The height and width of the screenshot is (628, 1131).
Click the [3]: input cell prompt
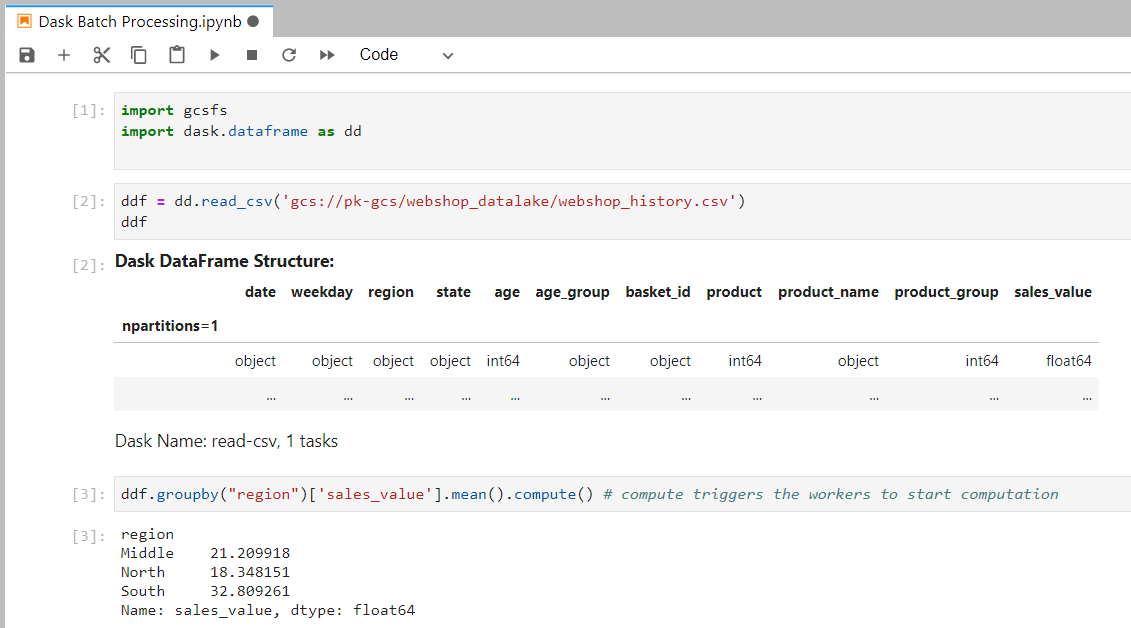tap(89, 495)
